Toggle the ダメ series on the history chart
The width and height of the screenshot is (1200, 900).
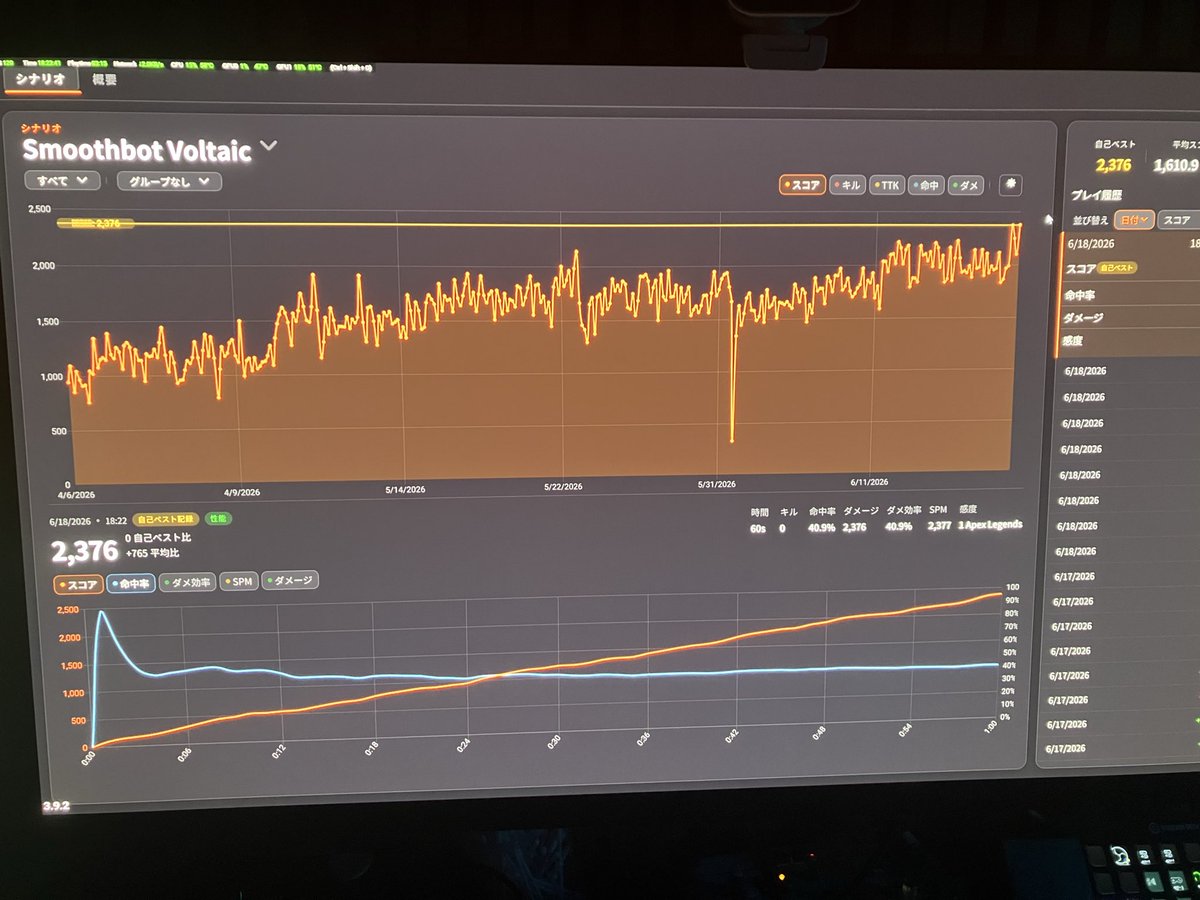(x=966, y=185)
